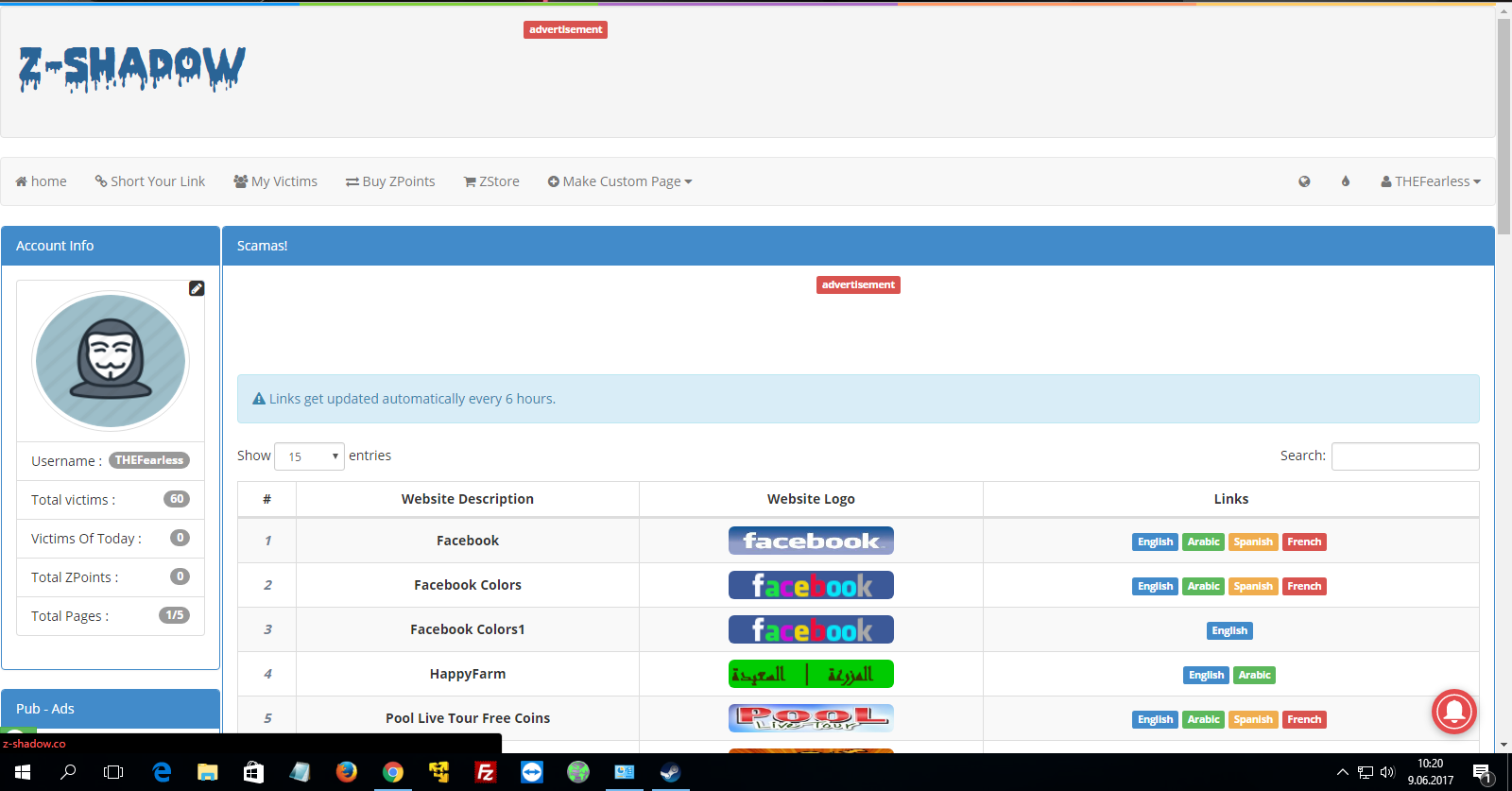Click the HappyFarm green logo
This screenshot has height=791, width=1512.
point(811,674)
